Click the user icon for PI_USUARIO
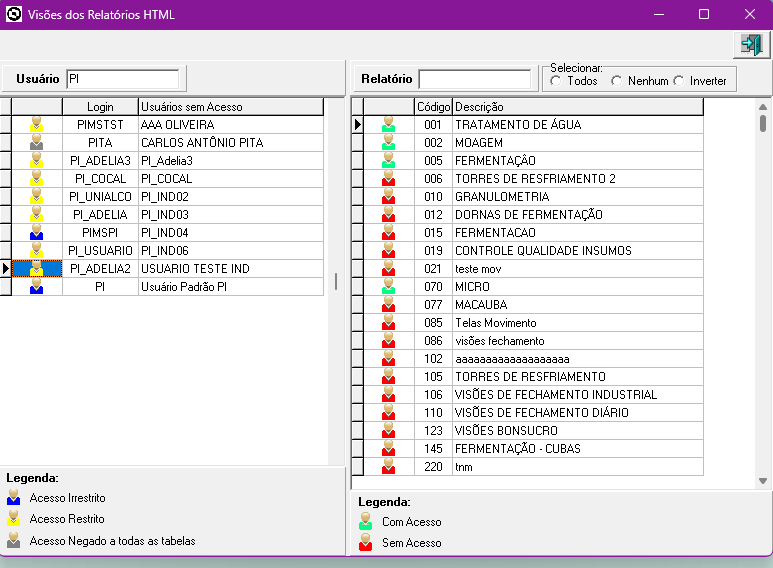 (x=36, y=250)
